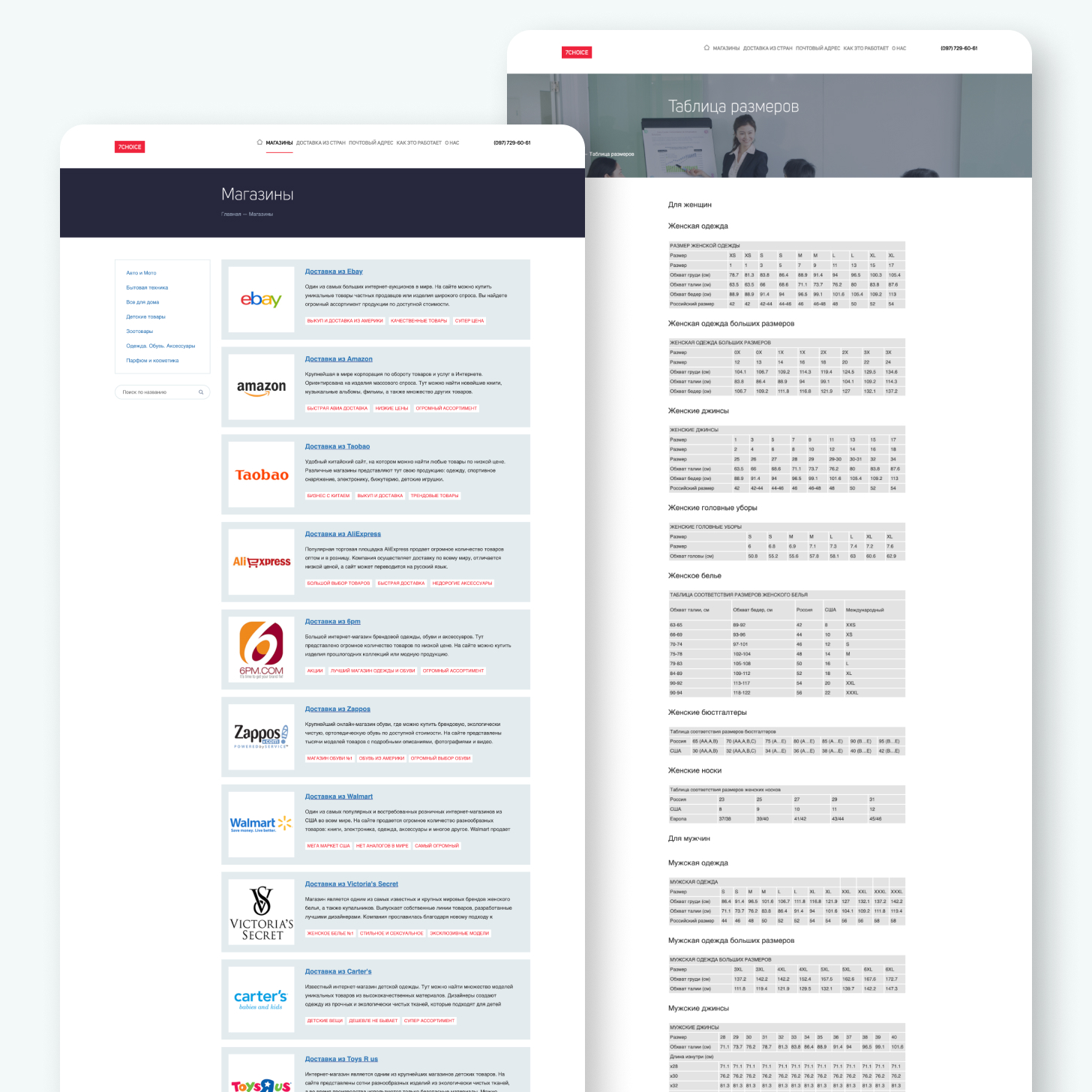Open "КАК ЭТО РАБОТАЕТ" in the Магазины page menu
Screen dimensions: 1092x1092
(418, 142)
